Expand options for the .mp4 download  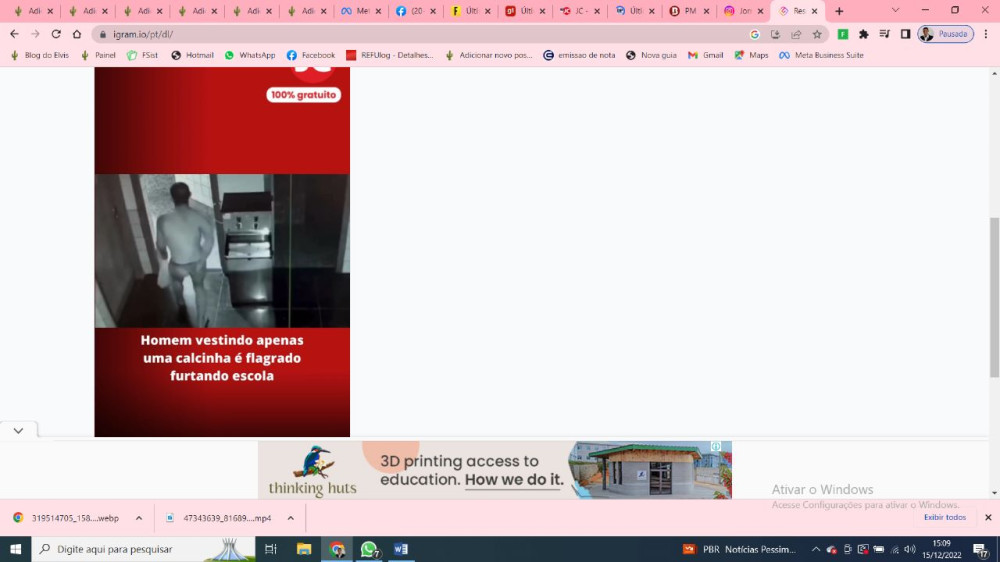click(290, 518)
